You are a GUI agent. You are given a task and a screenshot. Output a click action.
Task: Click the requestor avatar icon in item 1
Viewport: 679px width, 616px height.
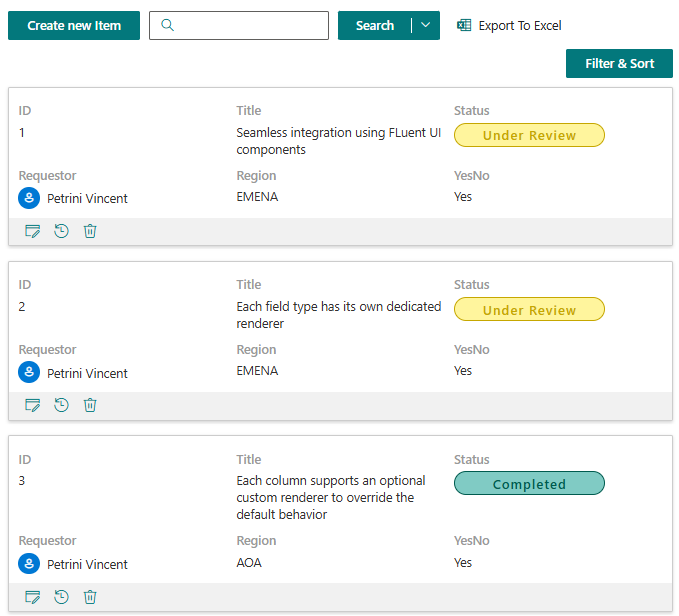coord(29,198)
